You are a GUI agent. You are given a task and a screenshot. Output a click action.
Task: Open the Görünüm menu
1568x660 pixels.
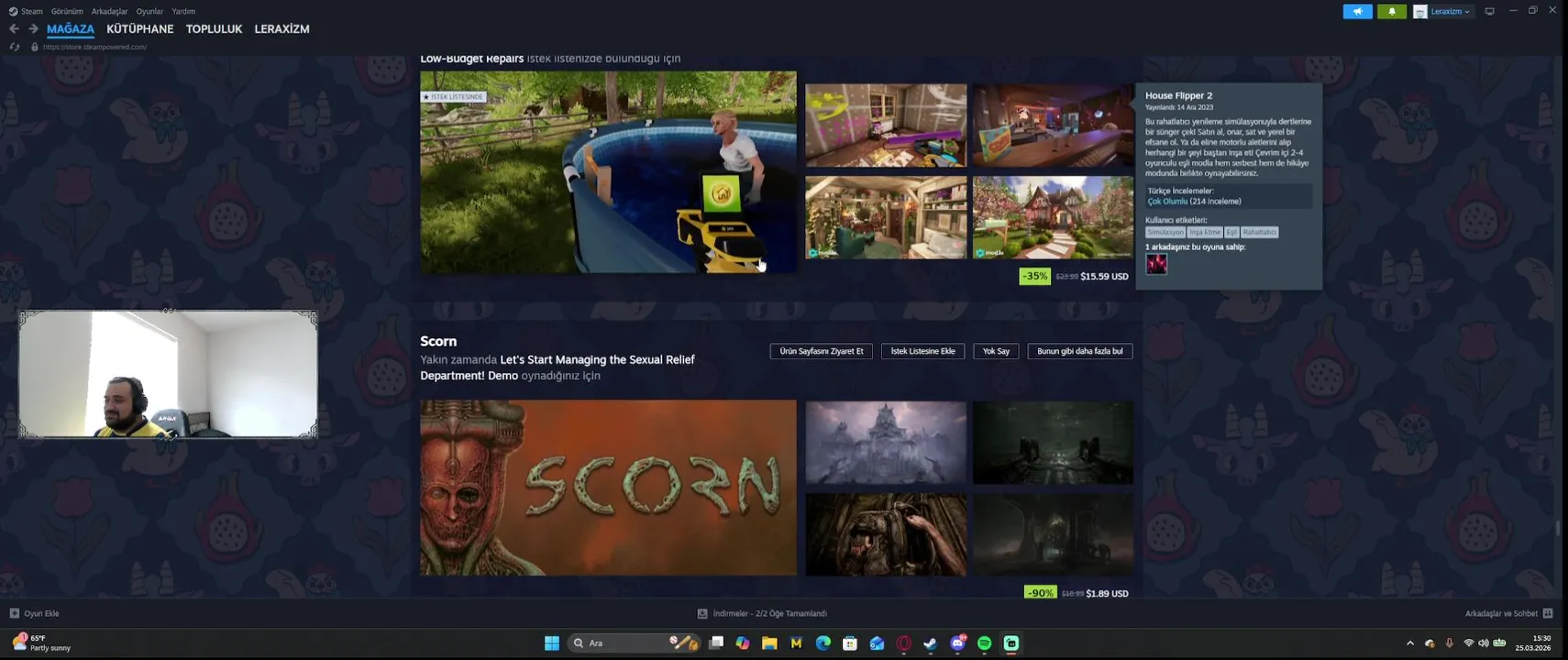coord(67,11)
